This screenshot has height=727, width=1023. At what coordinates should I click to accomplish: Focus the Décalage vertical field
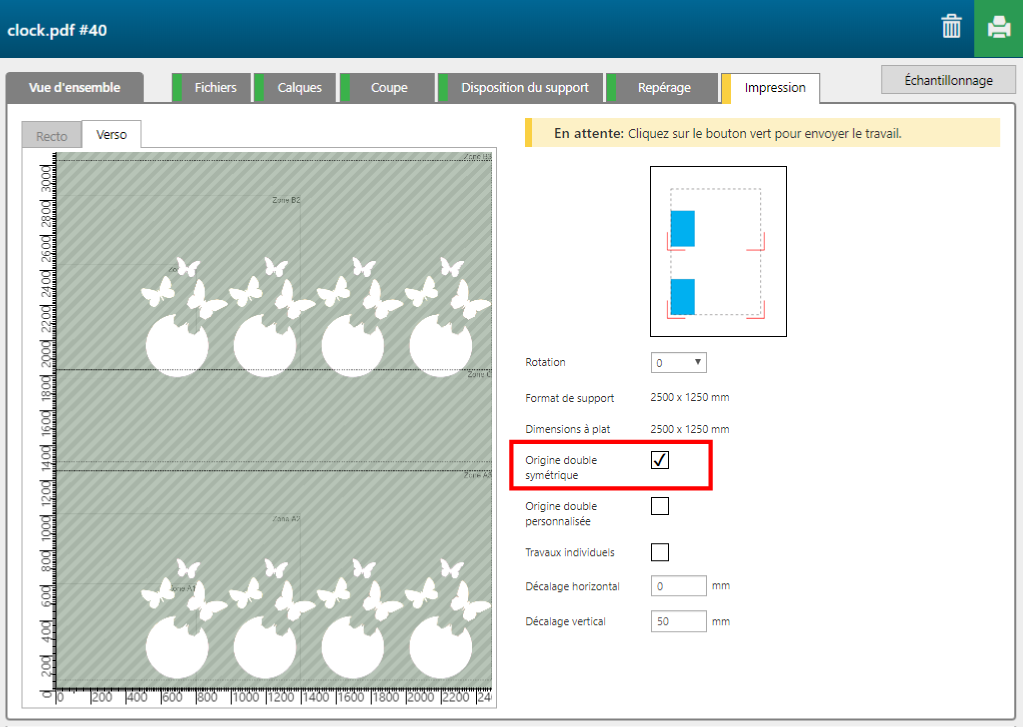[x=679, y=621]
